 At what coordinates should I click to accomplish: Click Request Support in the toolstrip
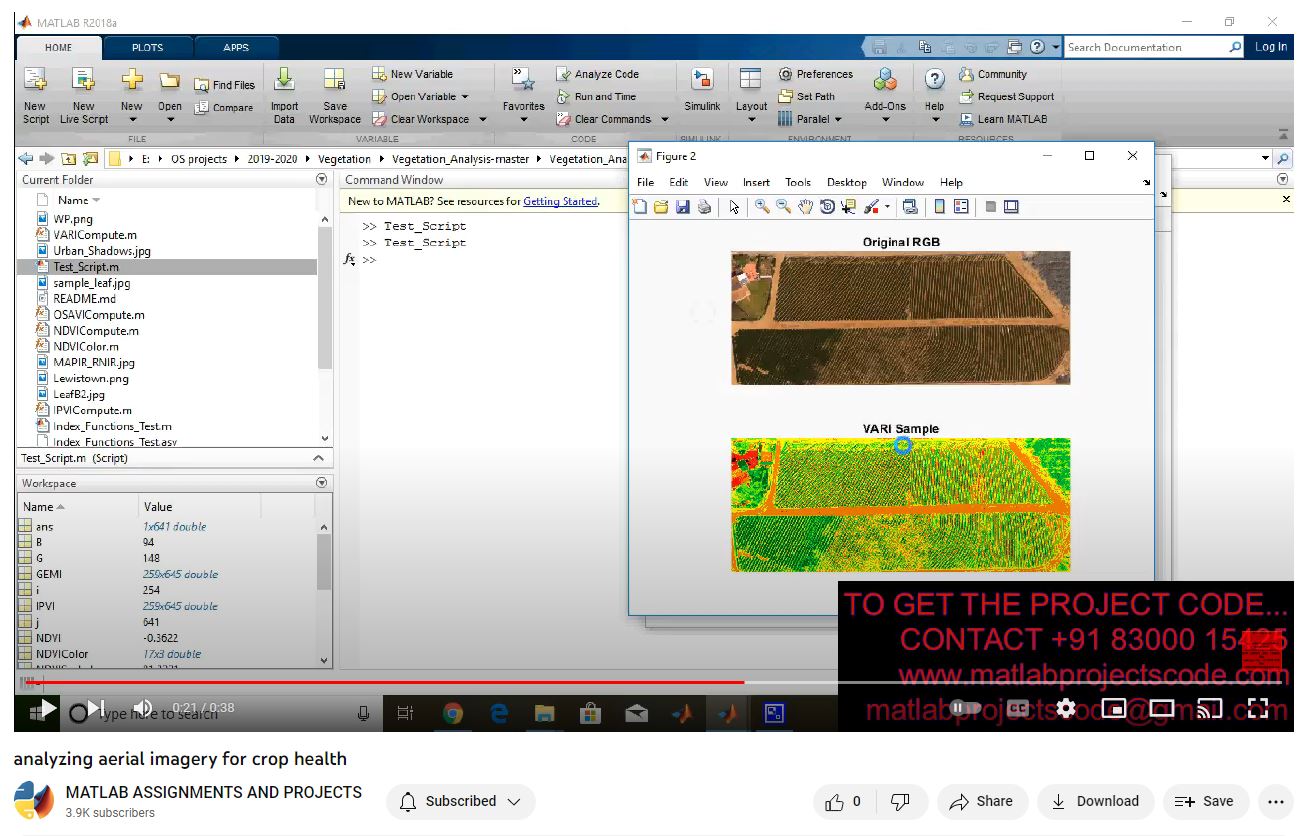coord(1006,97)
